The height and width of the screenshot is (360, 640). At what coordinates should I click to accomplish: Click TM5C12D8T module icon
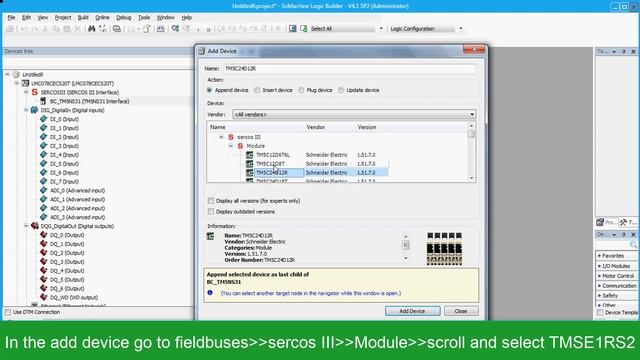(249, 164)
